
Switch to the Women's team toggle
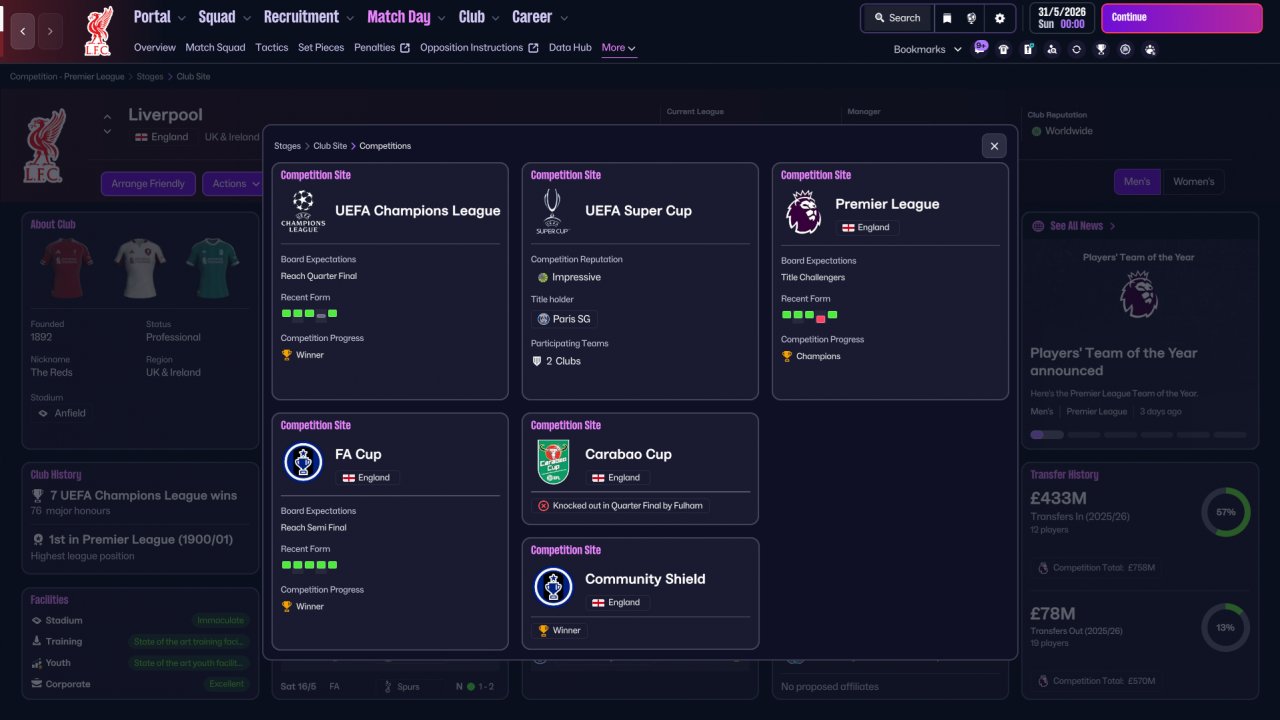click(1193, 182)
